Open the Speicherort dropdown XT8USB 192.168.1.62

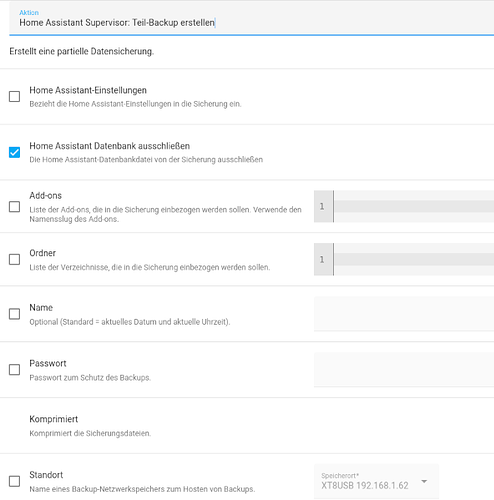[x=376, y=481]
